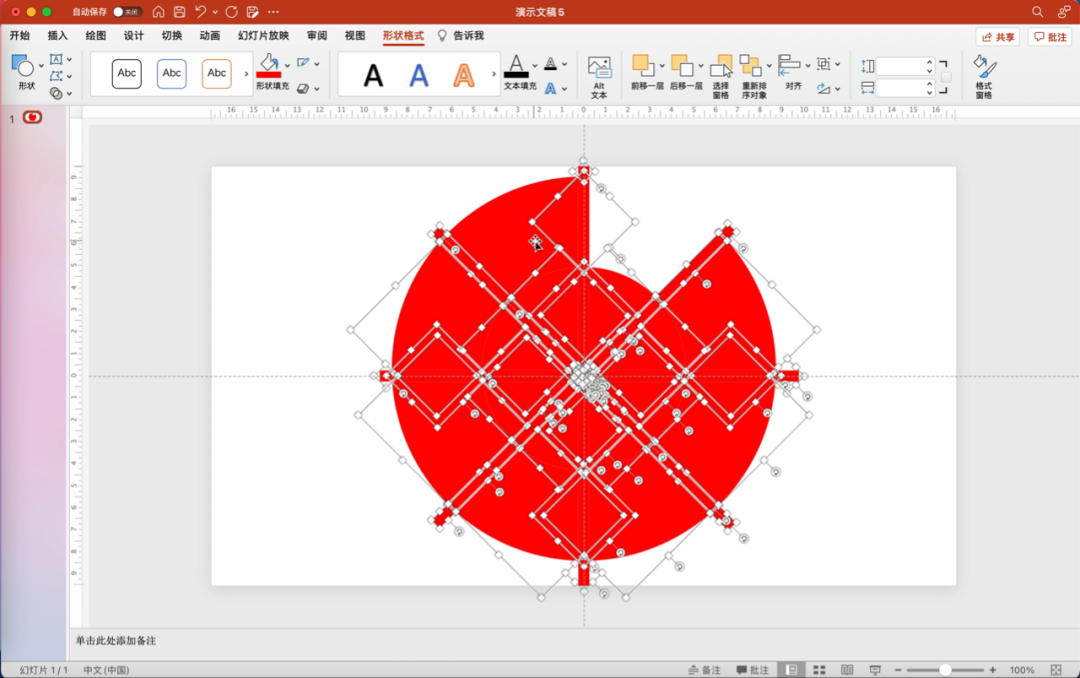Open the 插入 ribbon tab

57,35
